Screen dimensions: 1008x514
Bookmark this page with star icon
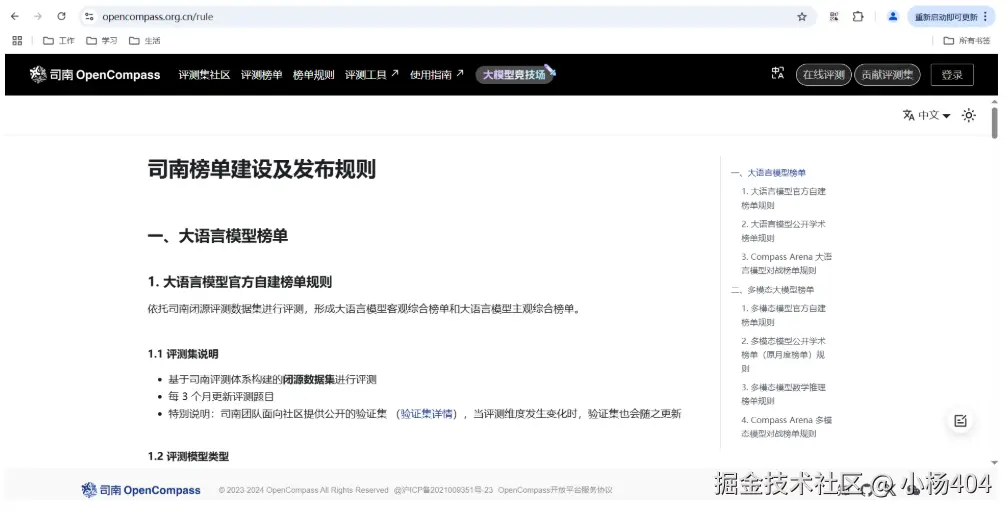click(802, 17)
